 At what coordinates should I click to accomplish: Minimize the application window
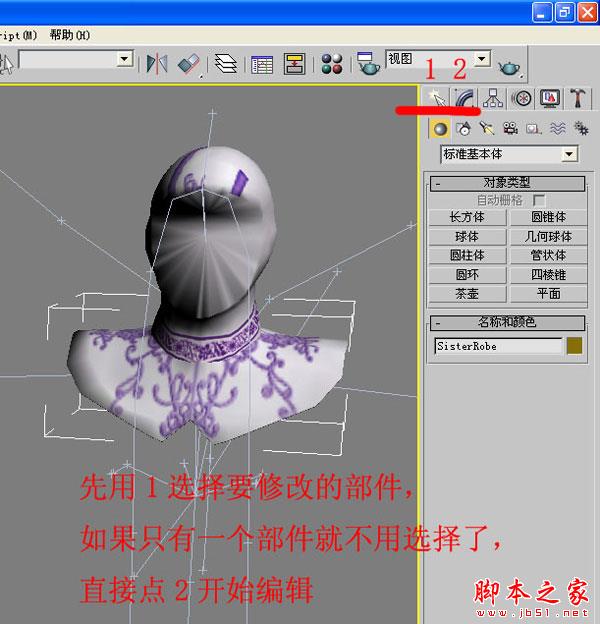542,12
